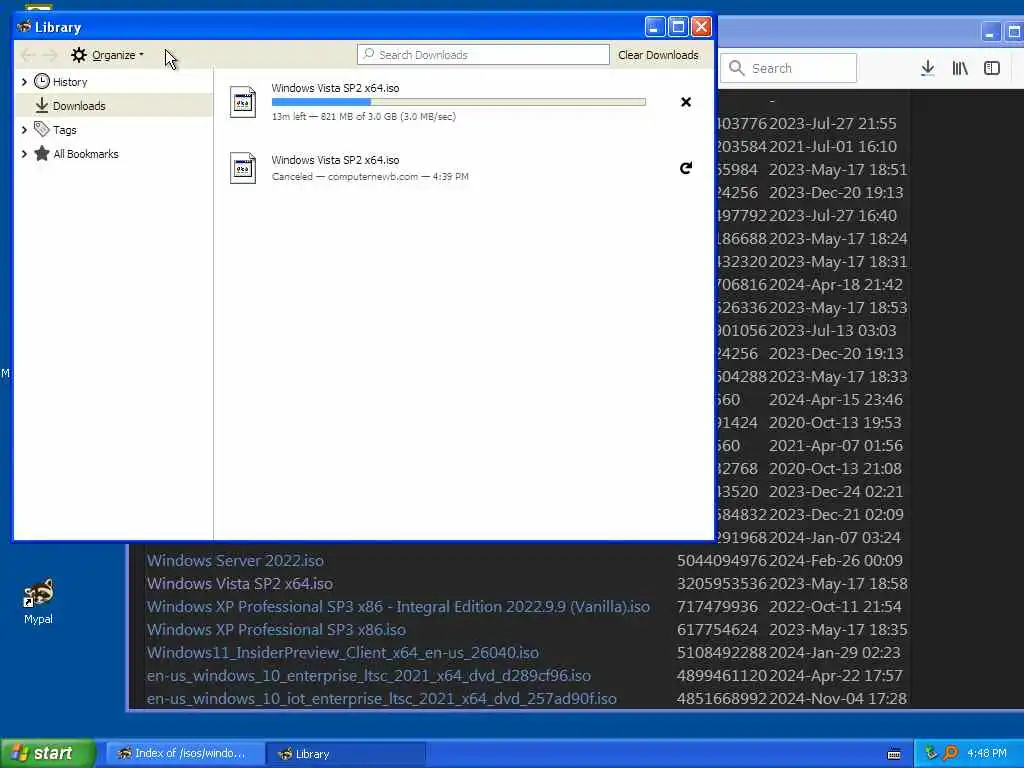Expand the History tree node
Screen dimensions: 1024x768
[x=24, y=82]
